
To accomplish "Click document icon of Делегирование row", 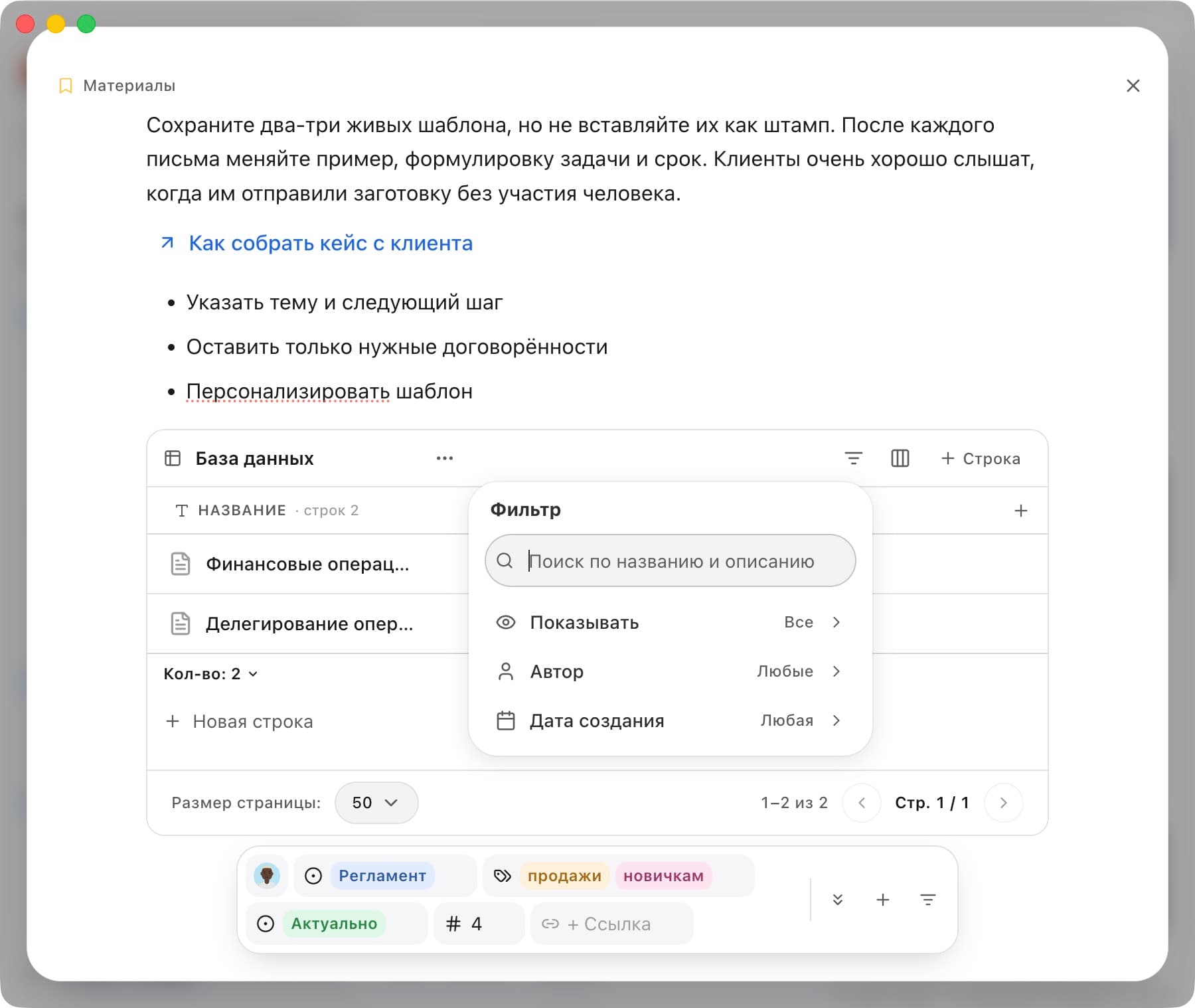I will tap(181, 624).
